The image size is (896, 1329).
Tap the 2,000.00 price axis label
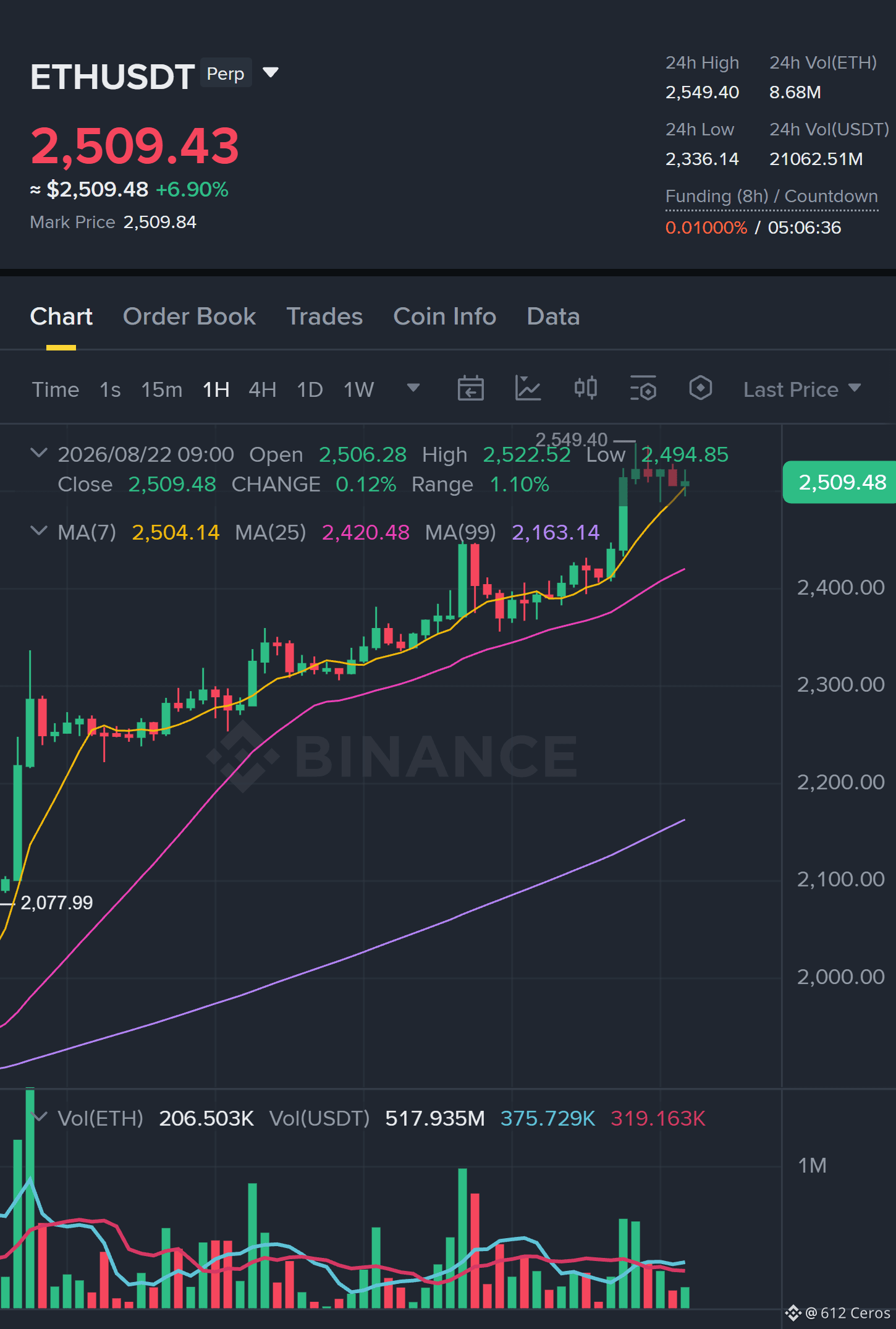click(841, 977)
